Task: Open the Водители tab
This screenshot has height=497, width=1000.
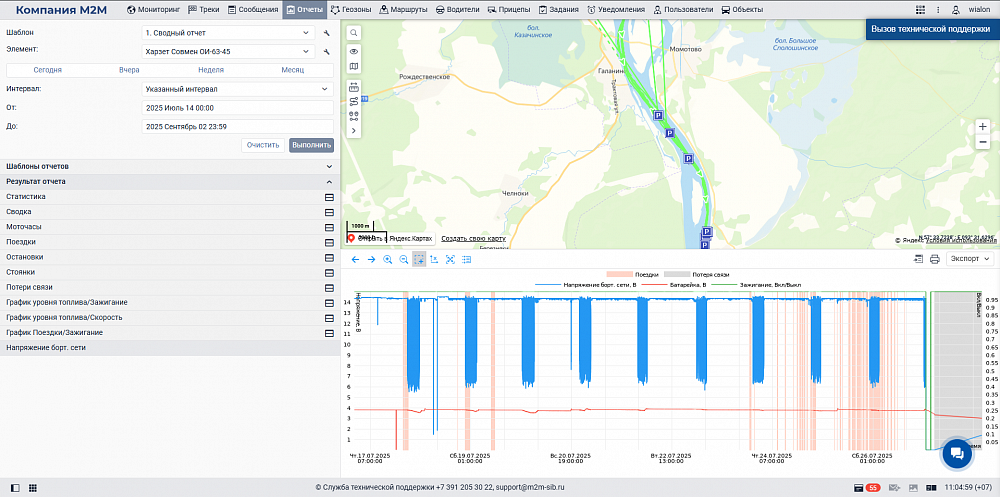Action: (459, 10)
